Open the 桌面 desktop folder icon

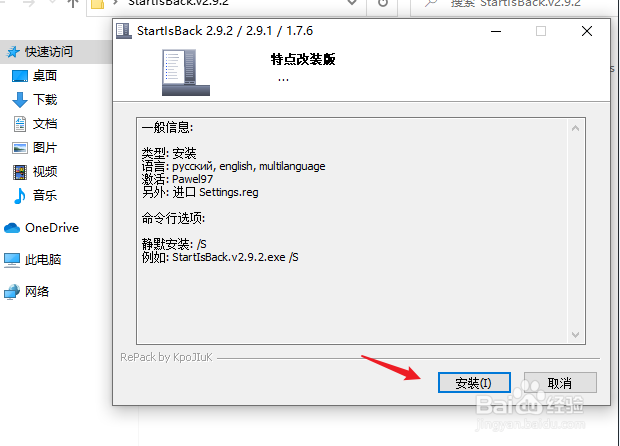pyautogui.click(x=20, y=76)
